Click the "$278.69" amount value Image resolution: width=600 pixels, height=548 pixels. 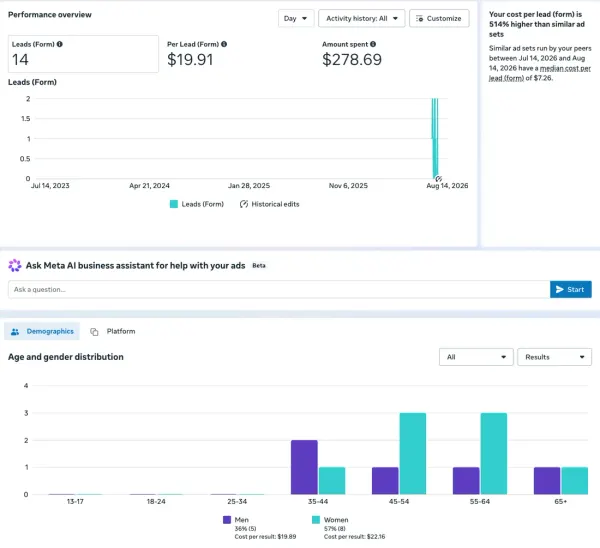coord(352,59)
